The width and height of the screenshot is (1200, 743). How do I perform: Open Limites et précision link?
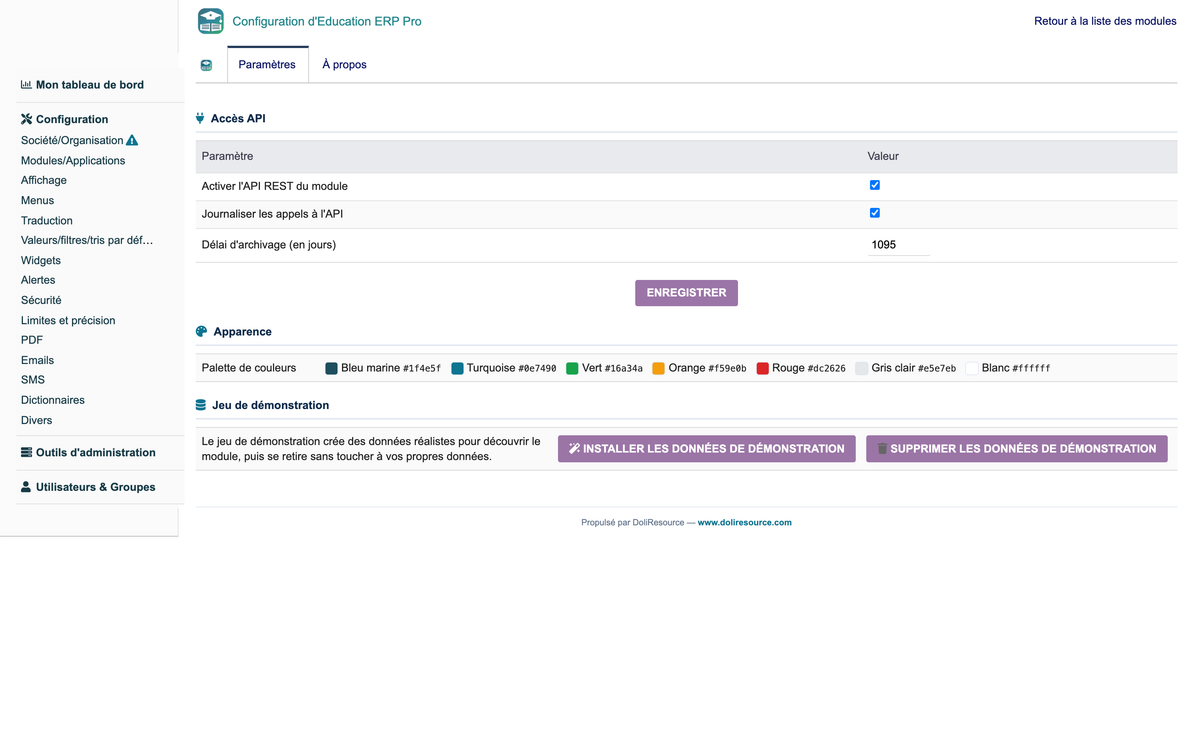pos(68,320)
